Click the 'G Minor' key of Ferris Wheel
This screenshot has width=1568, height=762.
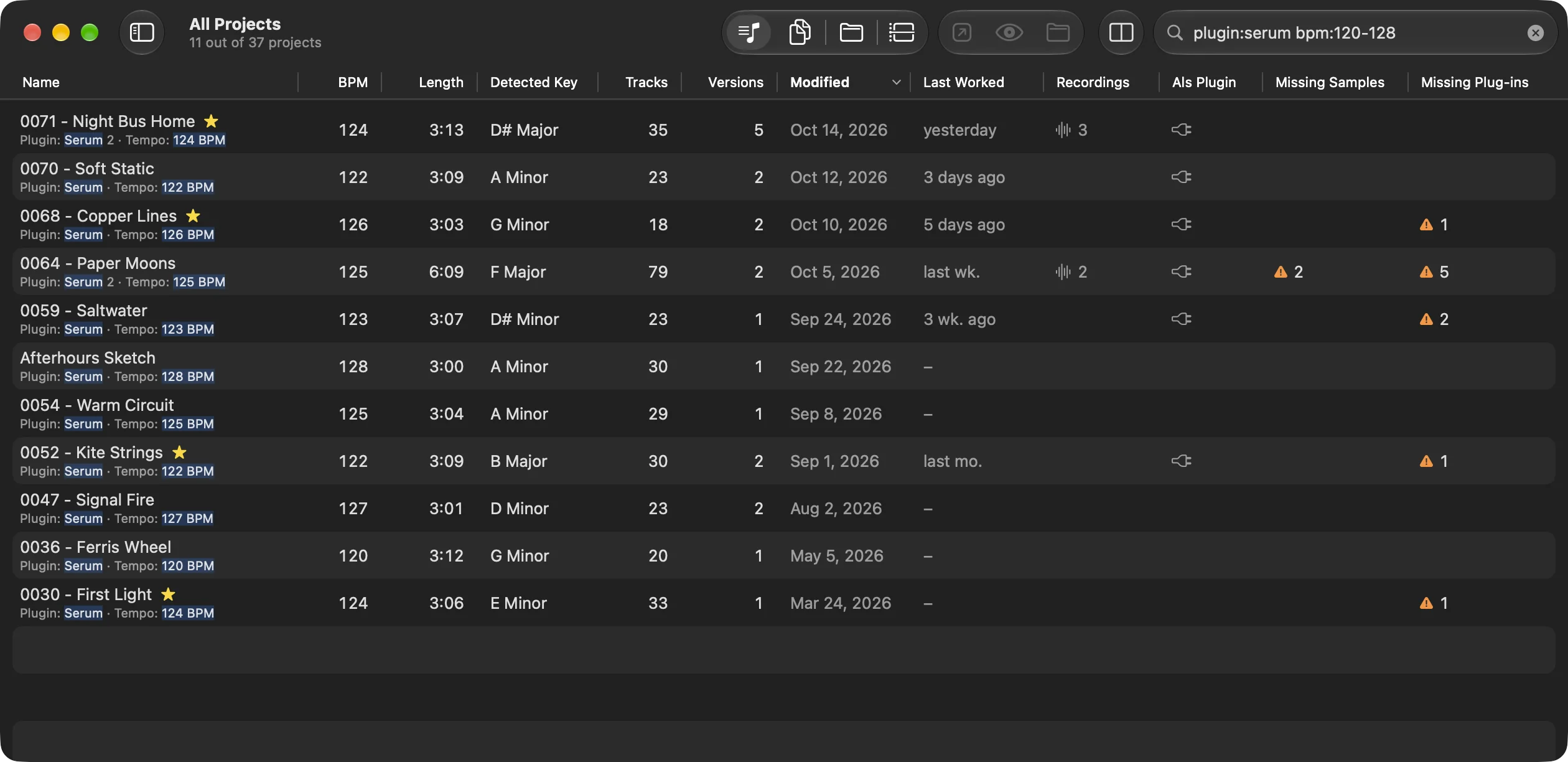520,556
